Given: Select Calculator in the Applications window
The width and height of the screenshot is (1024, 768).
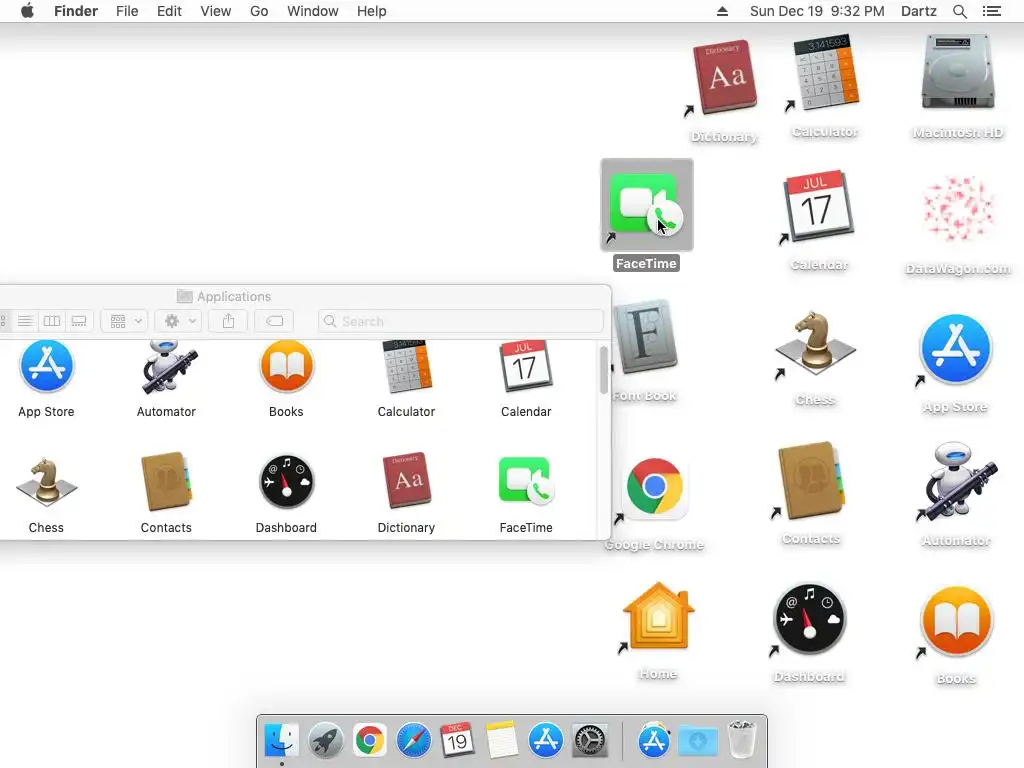Looking at the screenshot, I should point(406,367).
